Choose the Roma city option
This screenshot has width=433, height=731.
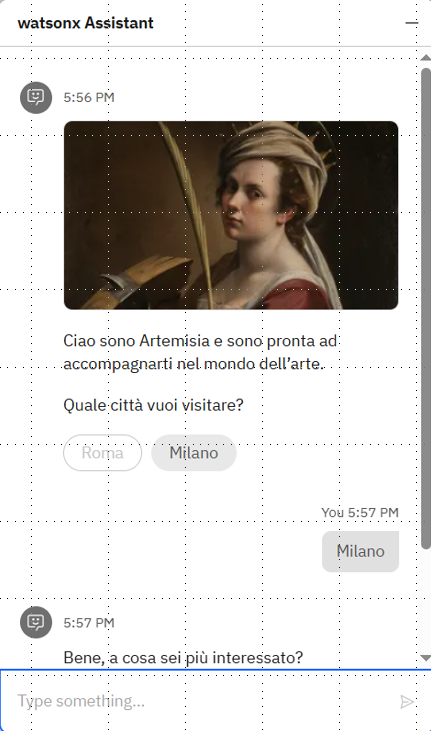(x=103, y=453)
